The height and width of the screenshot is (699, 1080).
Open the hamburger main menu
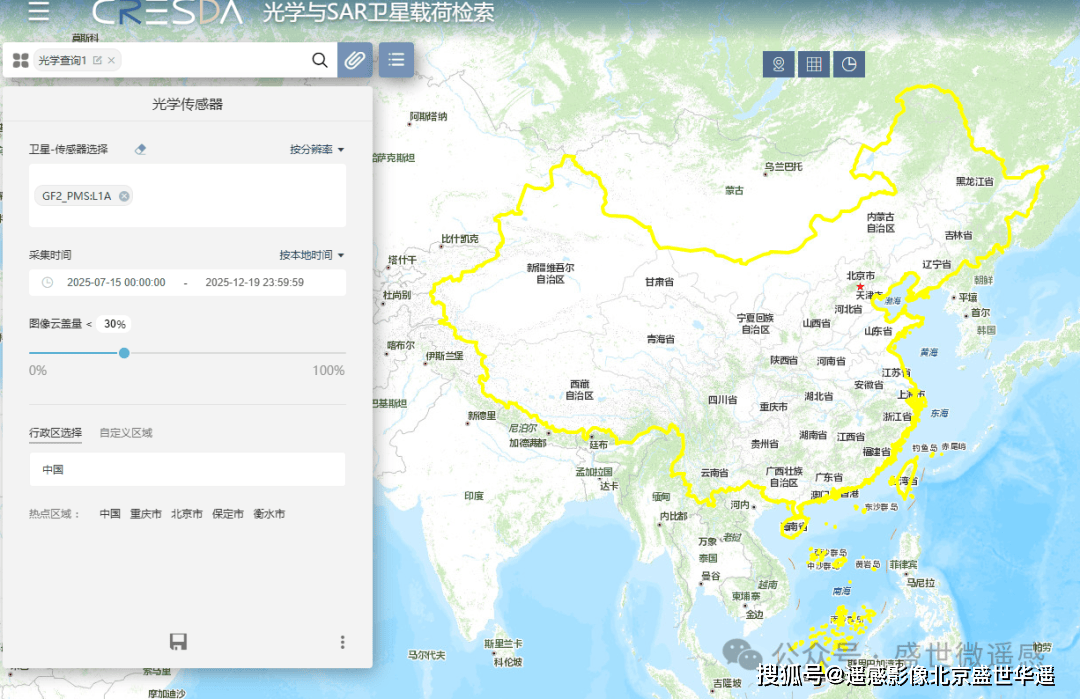tap(39, 11)
